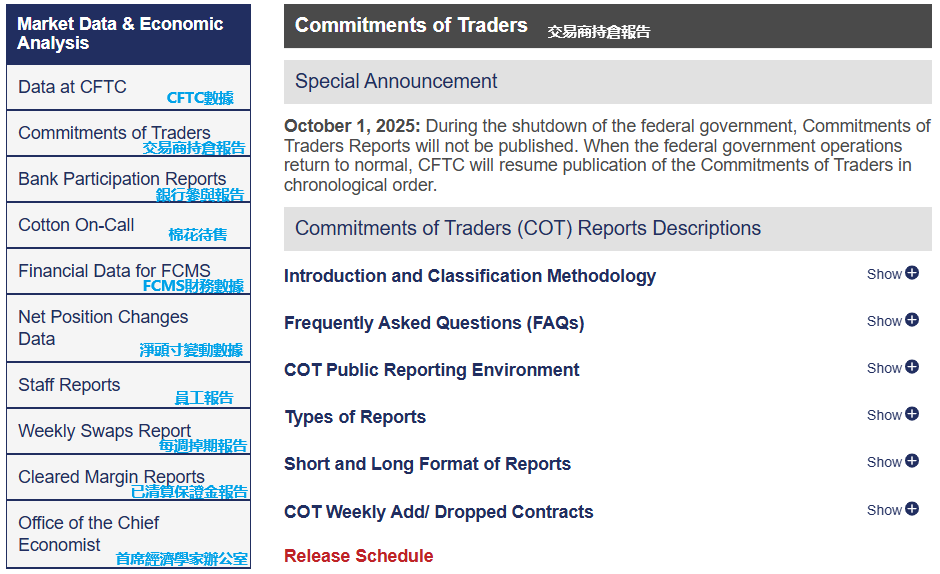Click plus icon next to Types of Reports

912,414
